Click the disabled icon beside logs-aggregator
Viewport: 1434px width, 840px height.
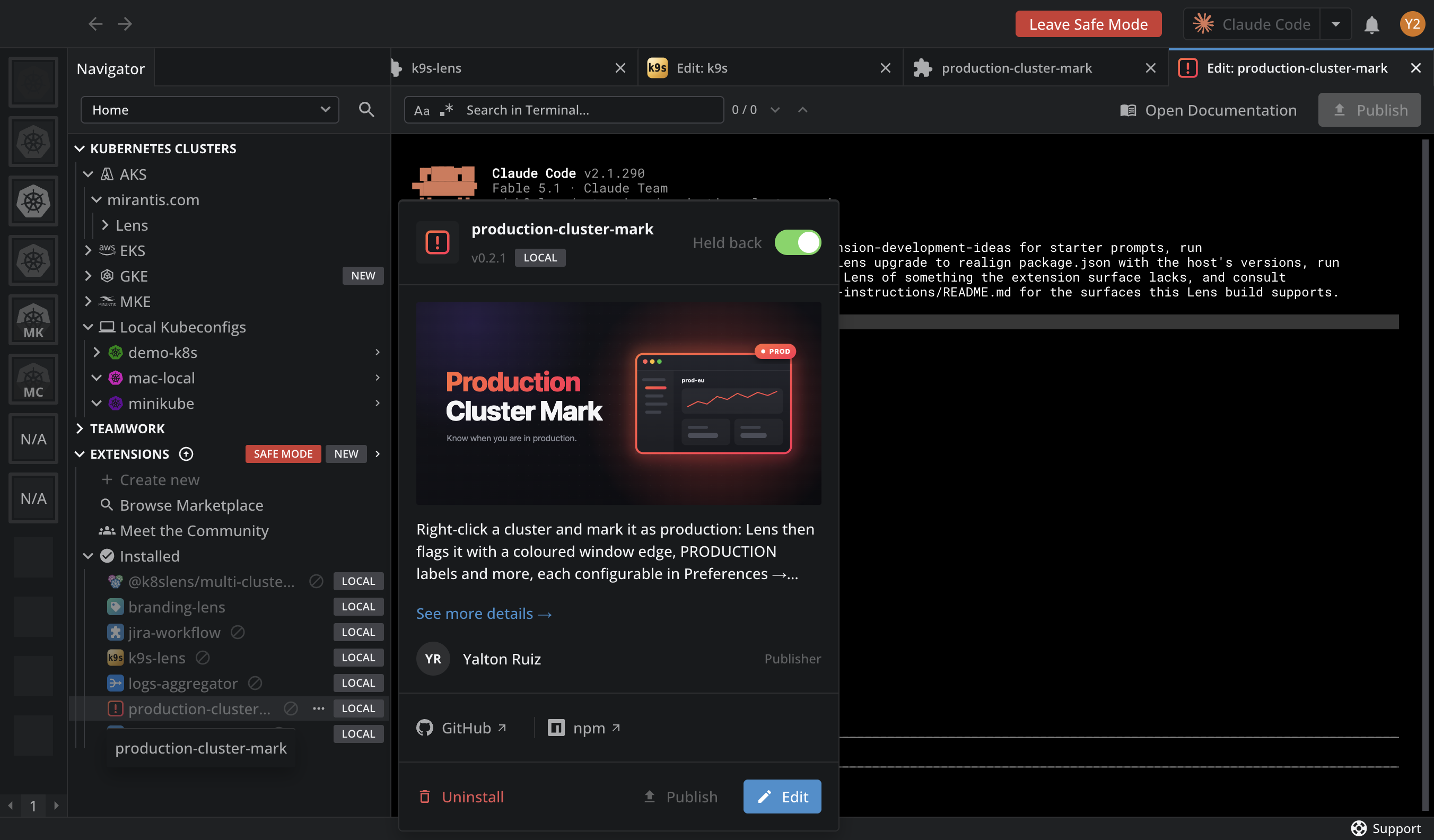255,683
